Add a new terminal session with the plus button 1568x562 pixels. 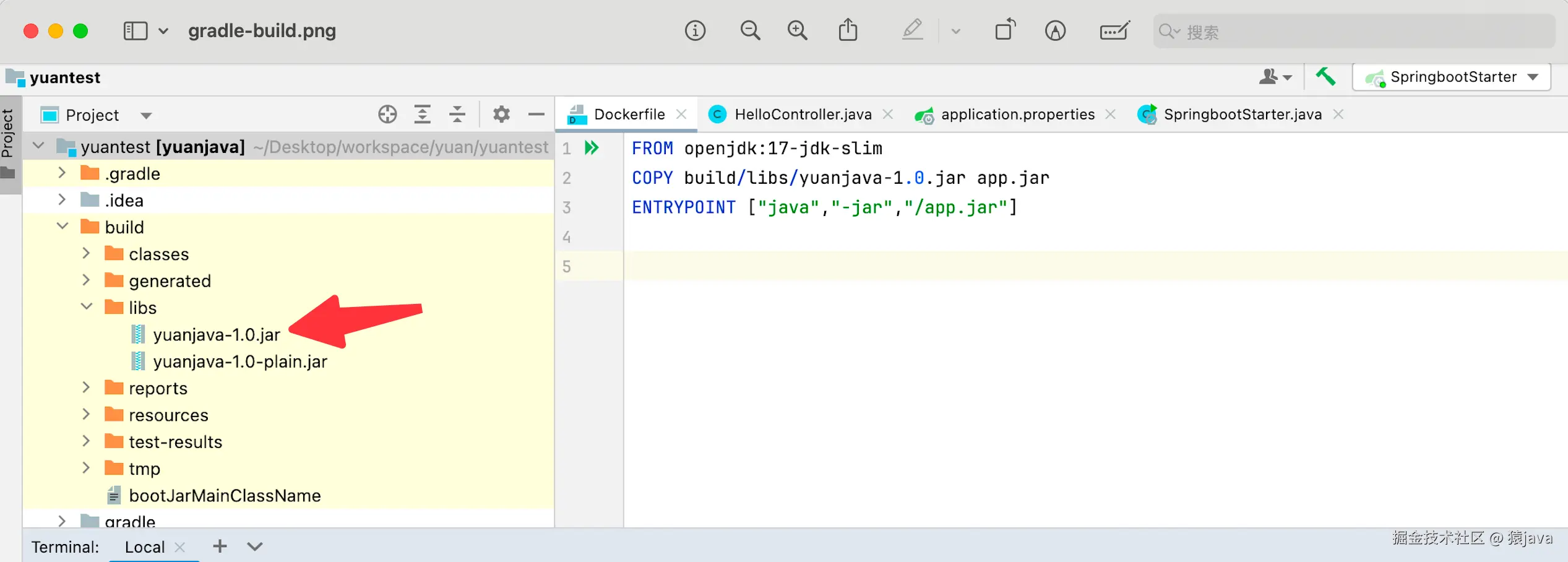[x=219, y=546]
